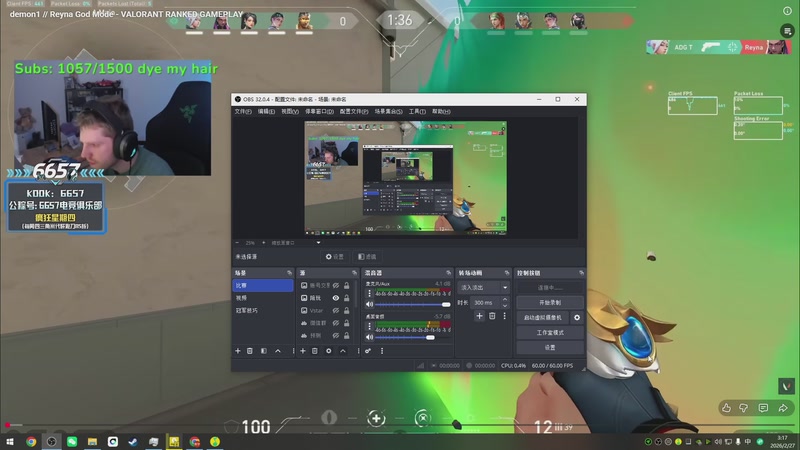
Task: Open transition properties three-dot menu
Action: (x=505, y=316)
